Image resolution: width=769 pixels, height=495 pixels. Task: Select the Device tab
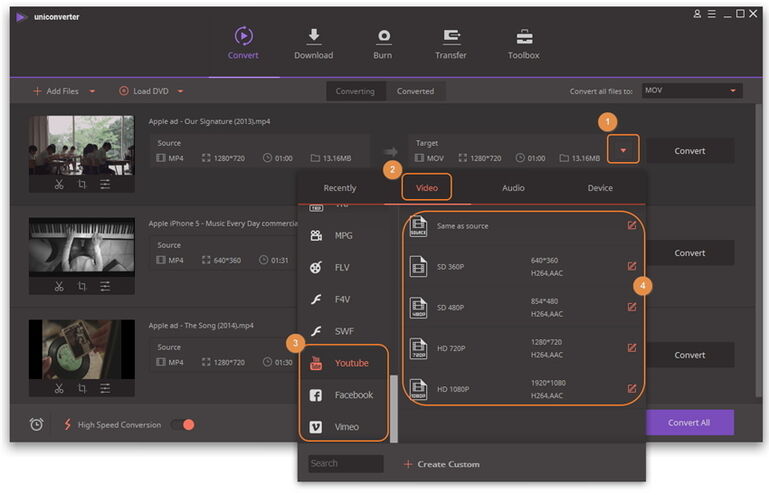coord(600,187)
